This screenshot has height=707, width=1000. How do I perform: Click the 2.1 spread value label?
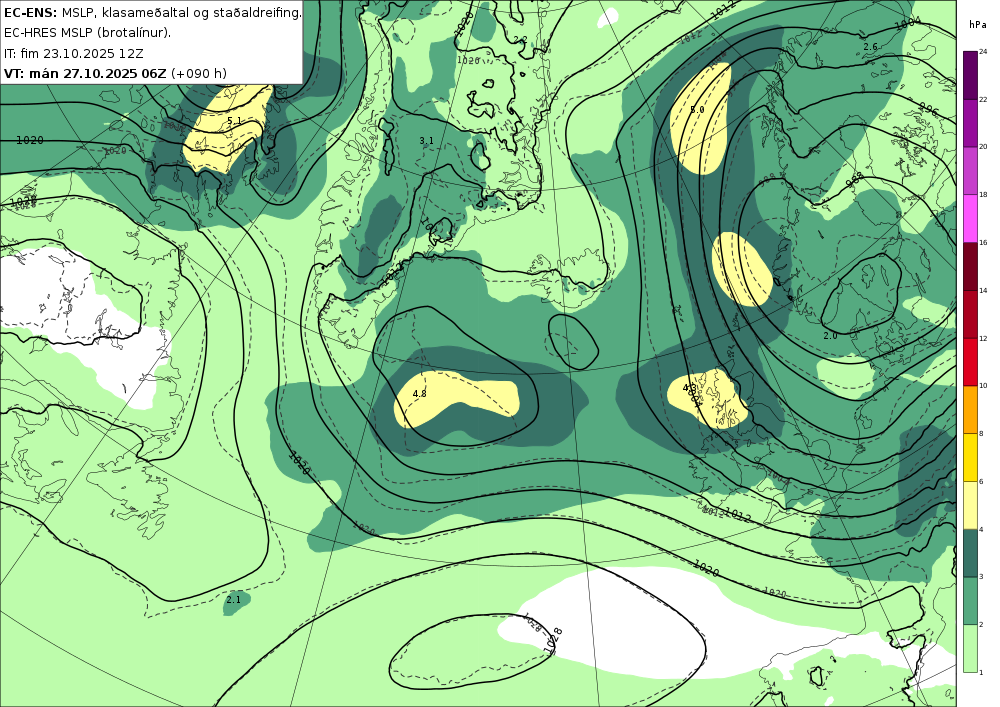coord(233,599)
